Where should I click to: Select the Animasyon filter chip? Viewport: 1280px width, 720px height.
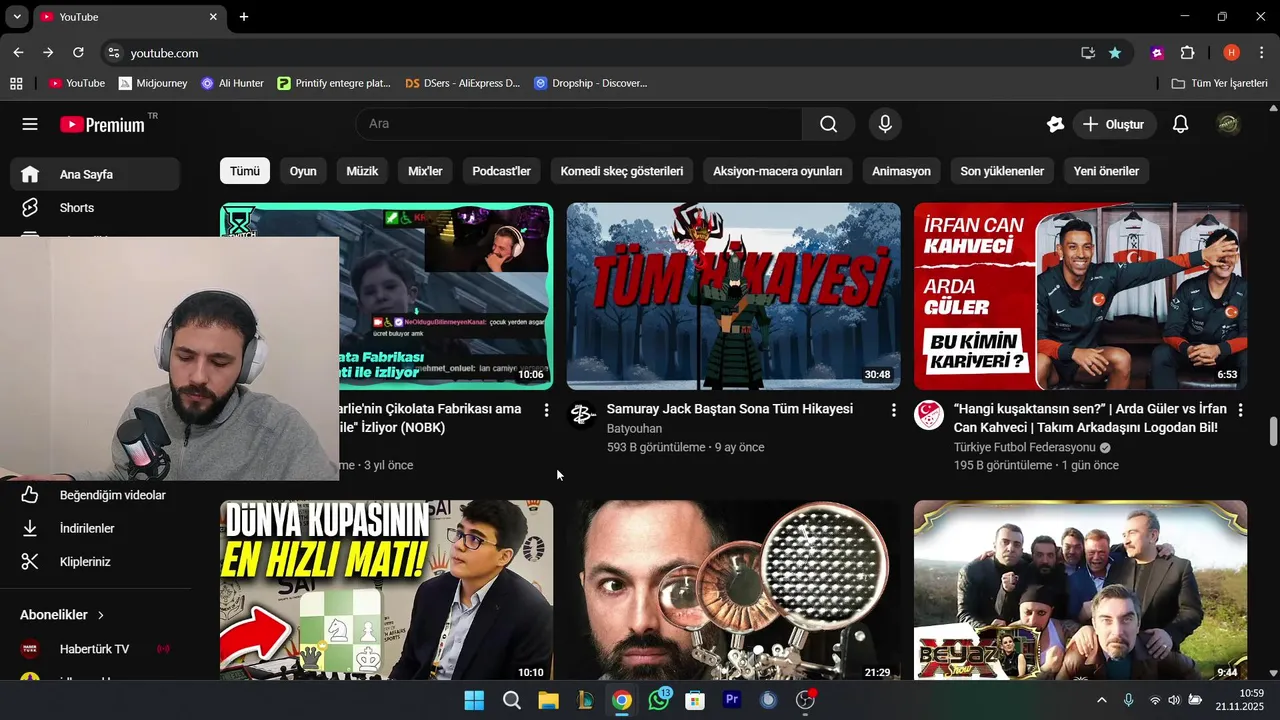[901, 171]
